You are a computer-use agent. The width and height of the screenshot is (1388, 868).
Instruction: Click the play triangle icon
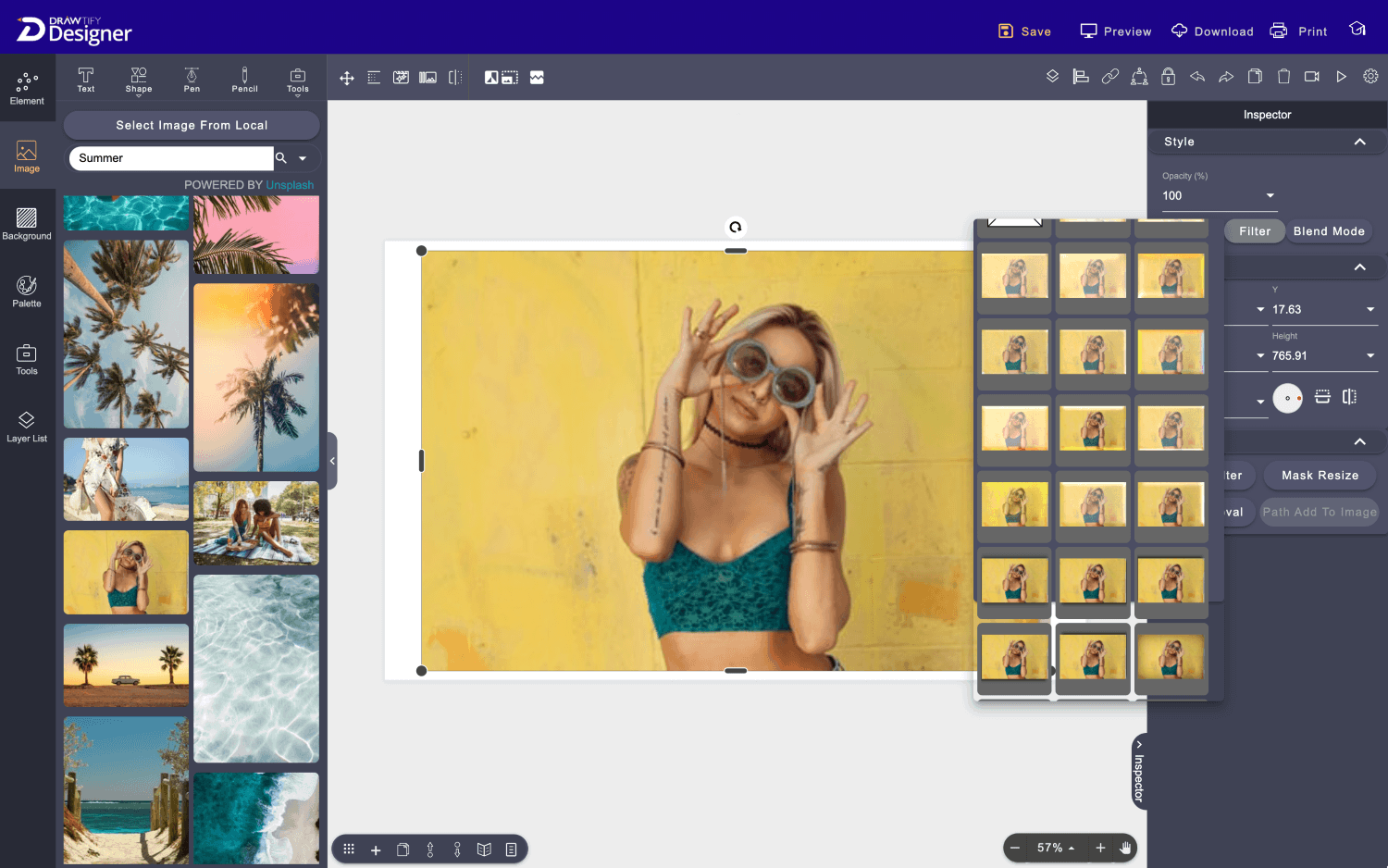[x=1341, y=77]
